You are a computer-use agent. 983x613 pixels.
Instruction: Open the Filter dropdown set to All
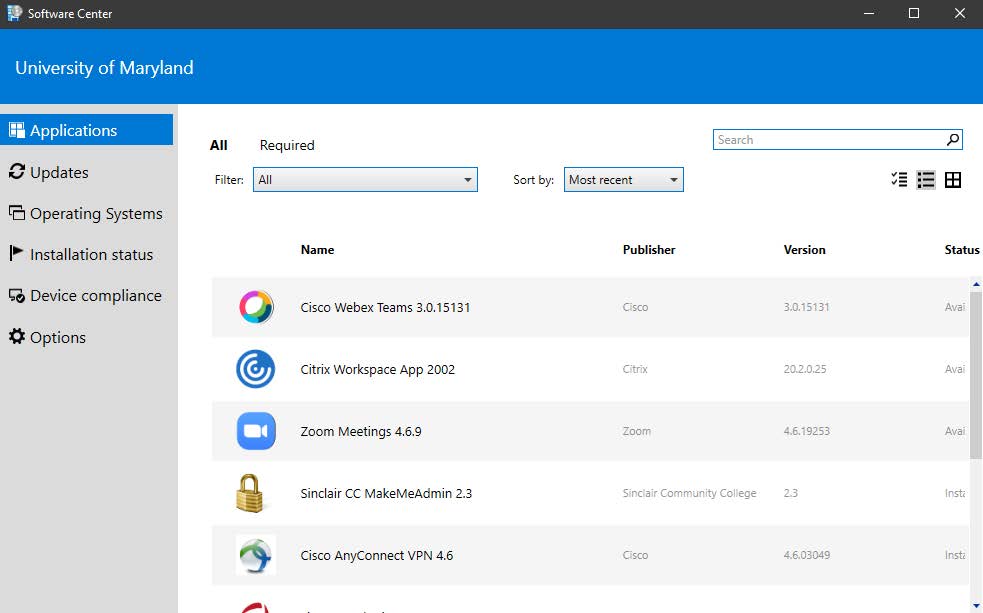(x=365, y=180)
